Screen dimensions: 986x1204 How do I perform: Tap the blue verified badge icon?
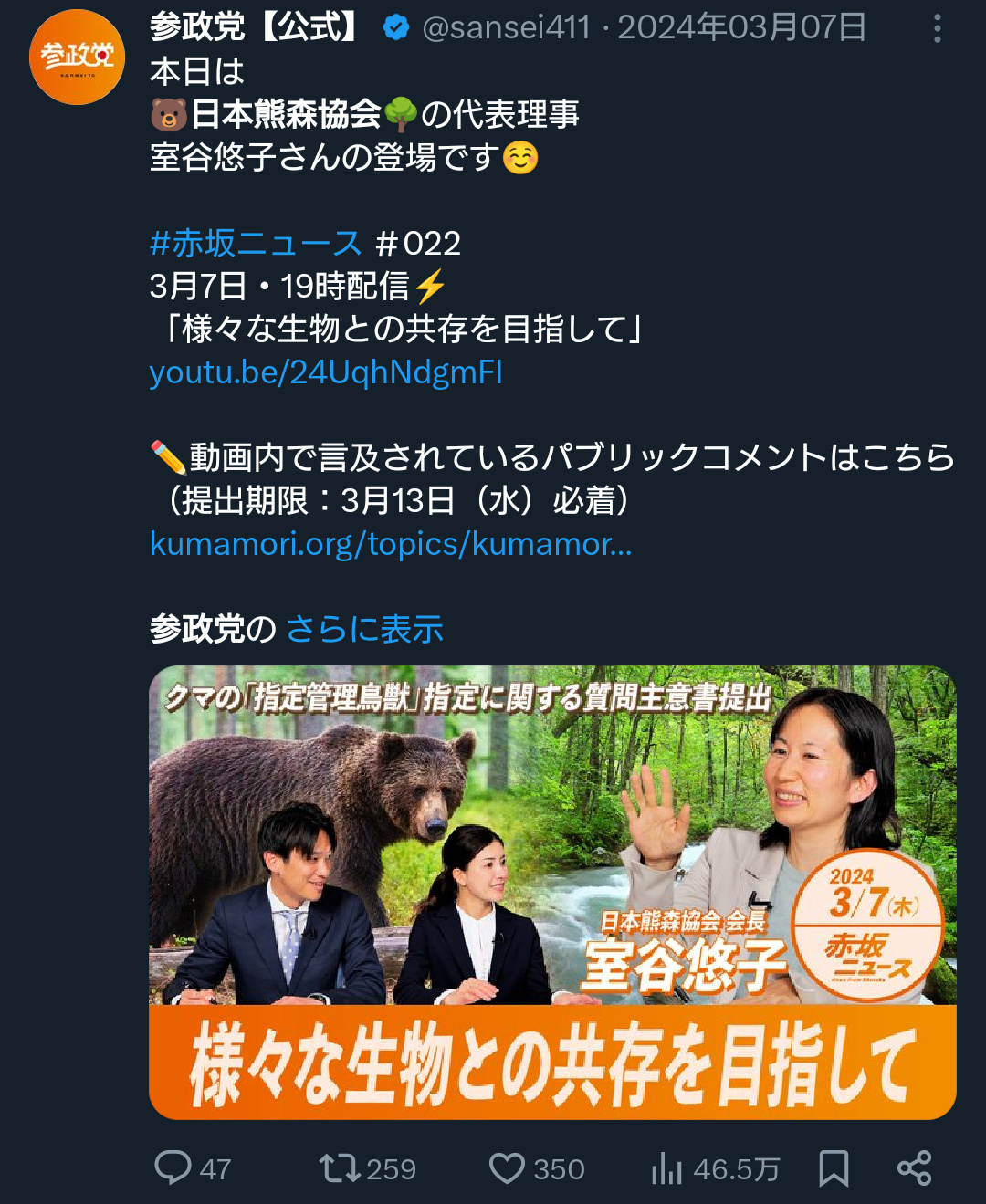[395, 28]
